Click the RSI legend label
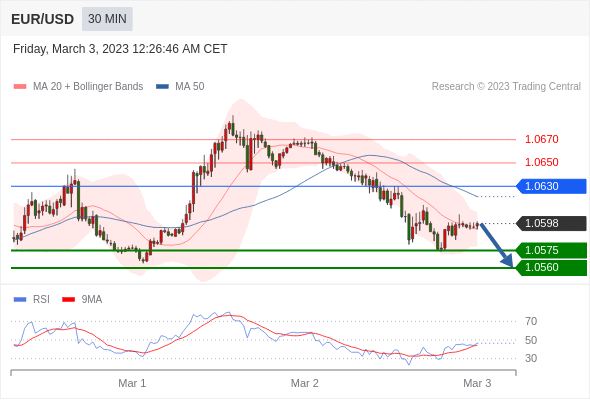Screen dimensions: 590x400 click(41, 300)
